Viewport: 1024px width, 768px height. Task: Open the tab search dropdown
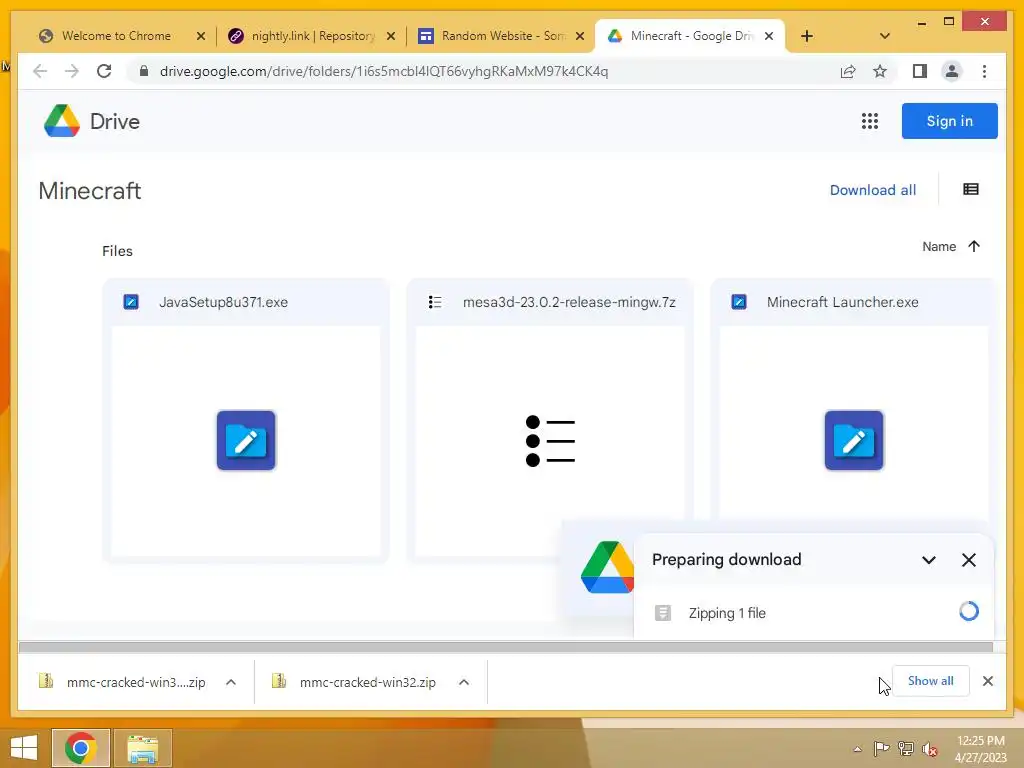pos(884,36)
